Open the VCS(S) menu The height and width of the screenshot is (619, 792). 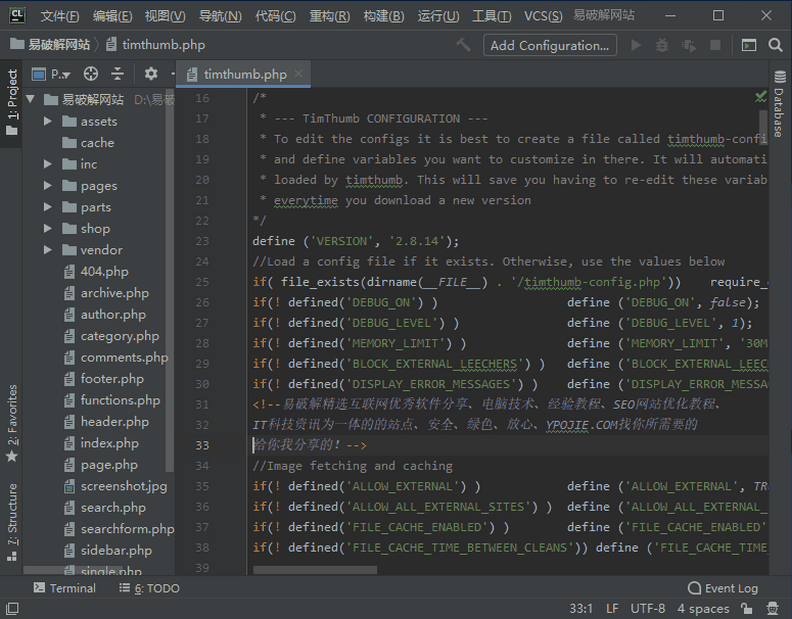click(542, 16)
